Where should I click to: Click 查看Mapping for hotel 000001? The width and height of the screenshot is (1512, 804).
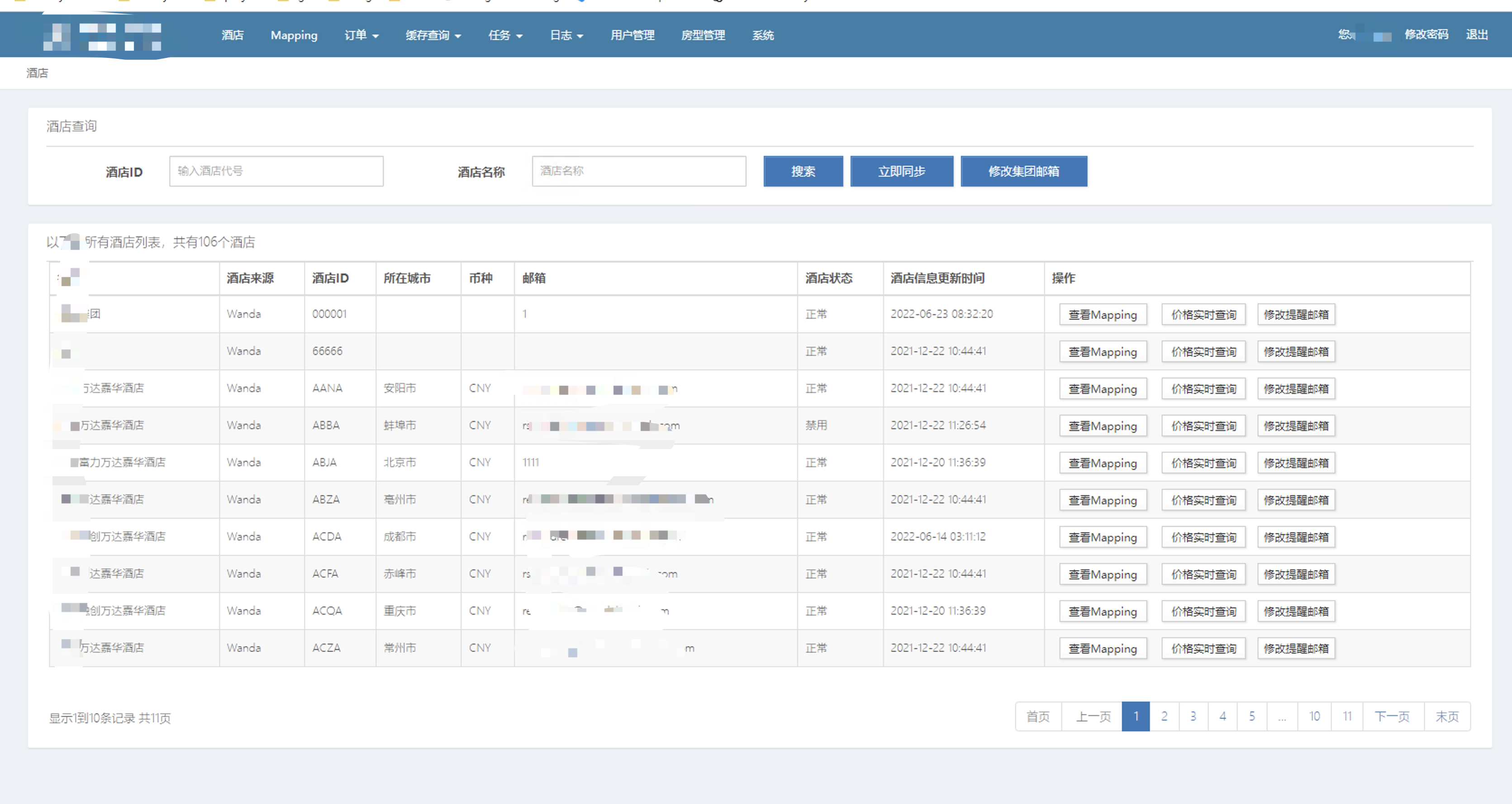click(x=1102, y=314)
